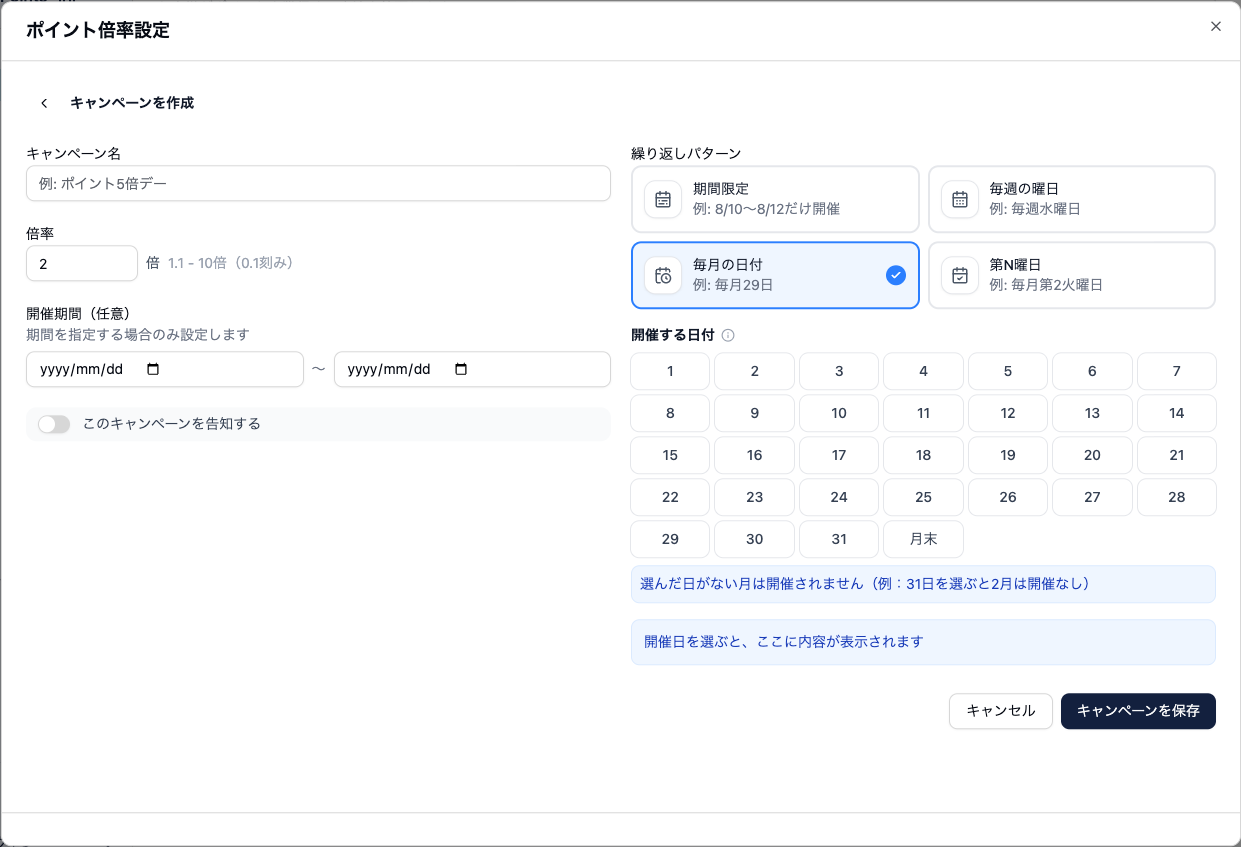This screenshot has width=1241, height=847.
Task: Open the start date calendar picker icon
Action: point(153,369)
